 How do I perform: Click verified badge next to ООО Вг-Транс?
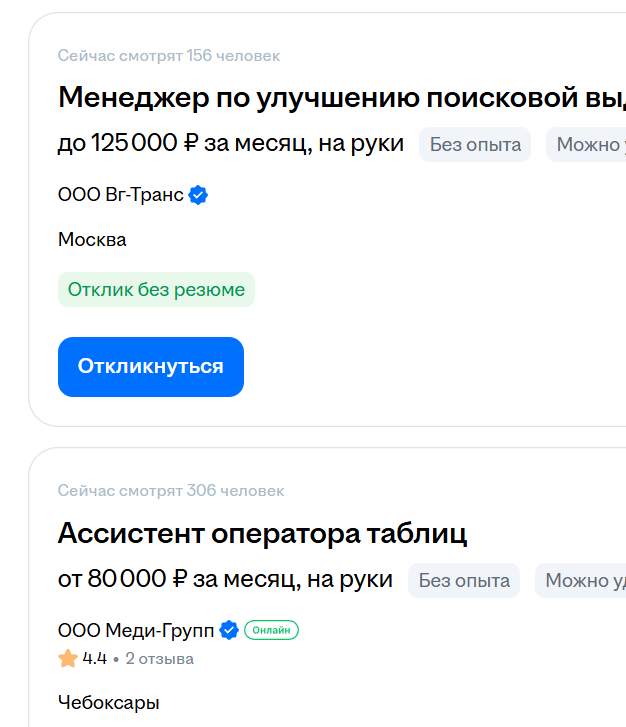(x=199, y=195)
